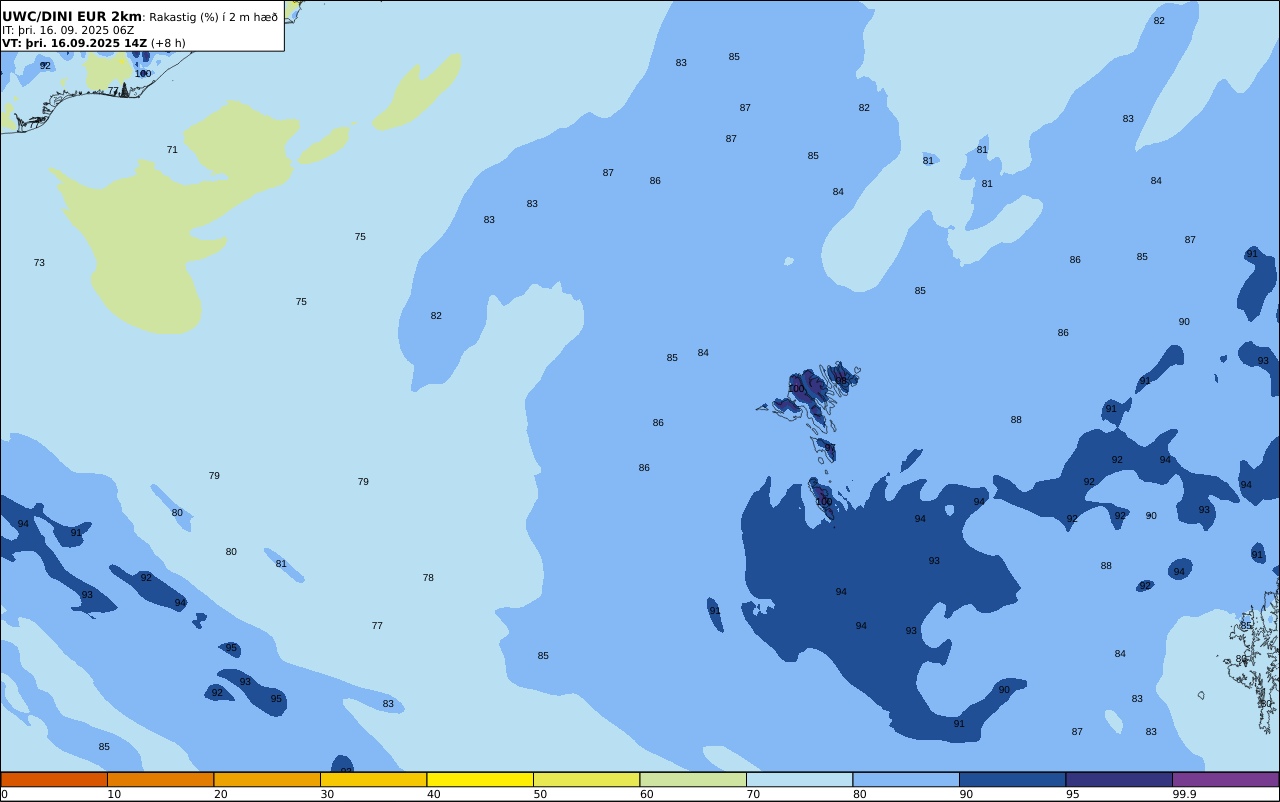The height and width of the screenshot is (802, 1280).
Task: Click the legend tick label "60"
Action: pos(646,794)
